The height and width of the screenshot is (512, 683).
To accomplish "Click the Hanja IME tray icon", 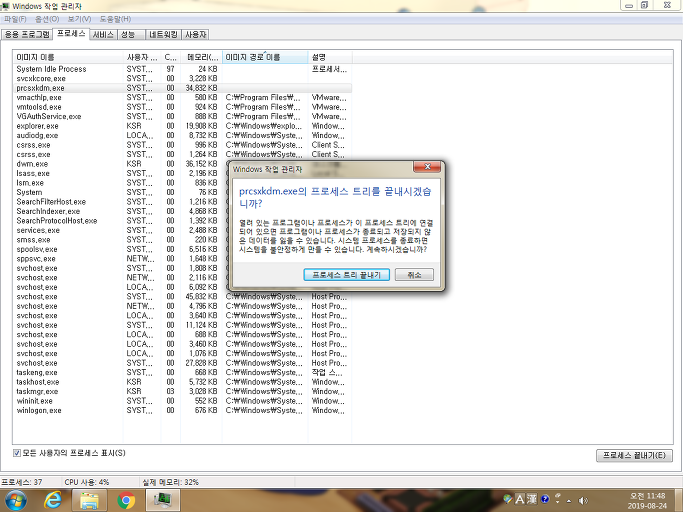I will (x=532, y=499).
